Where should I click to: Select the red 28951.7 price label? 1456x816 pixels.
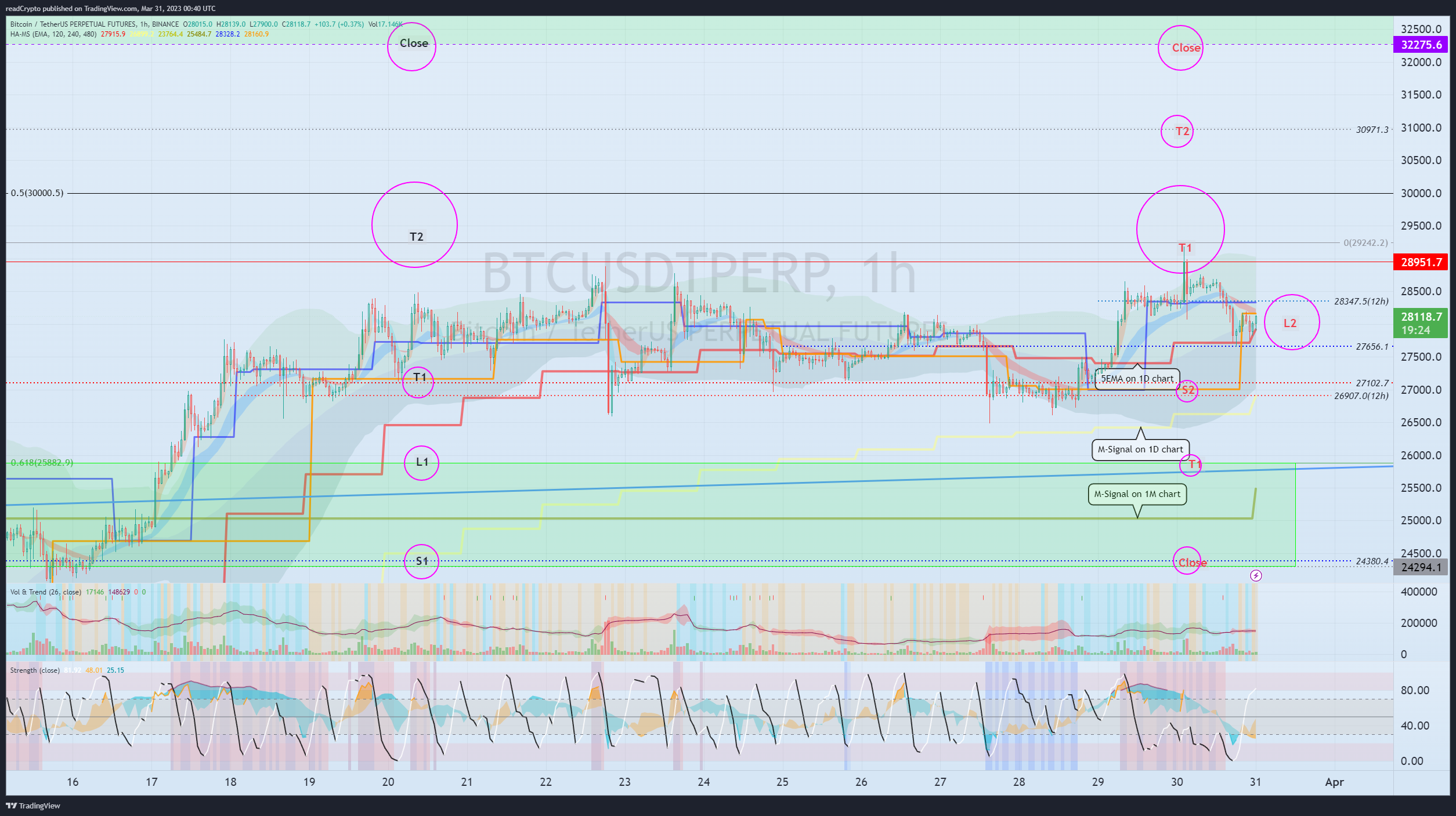[1421, 262]
